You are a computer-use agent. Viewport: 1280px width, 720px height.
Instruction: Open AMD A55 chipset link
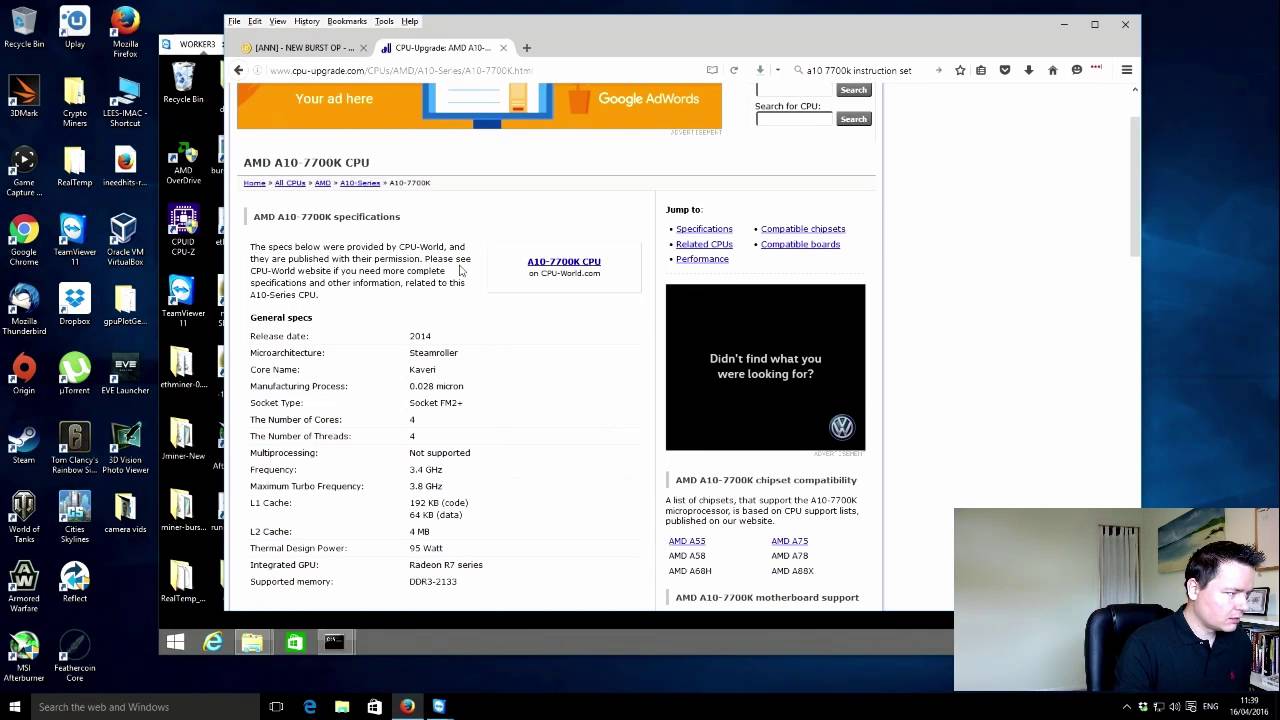pos(687,541)
